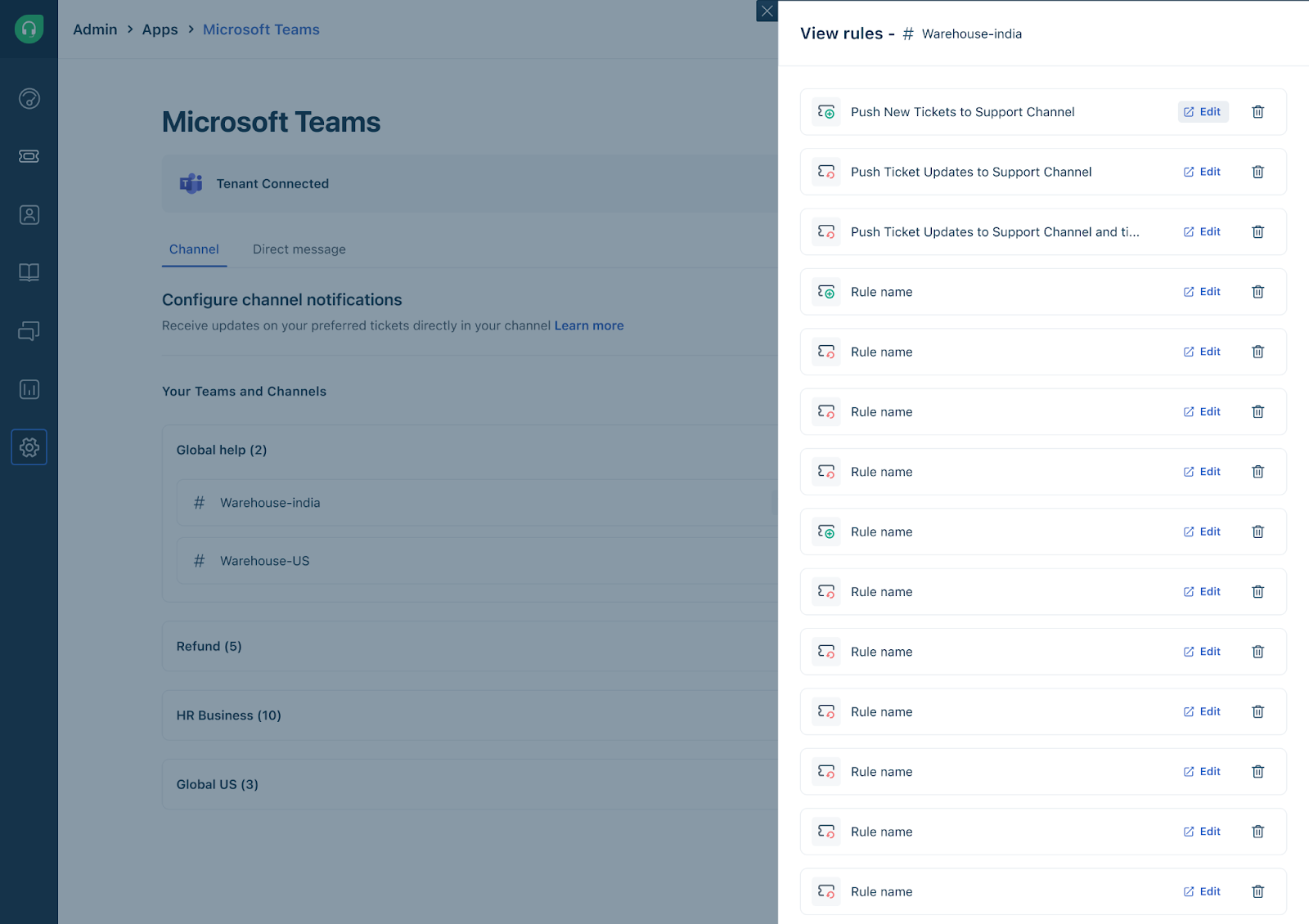Edit Push Ticket Updates to Support Channel rule

1203,172
